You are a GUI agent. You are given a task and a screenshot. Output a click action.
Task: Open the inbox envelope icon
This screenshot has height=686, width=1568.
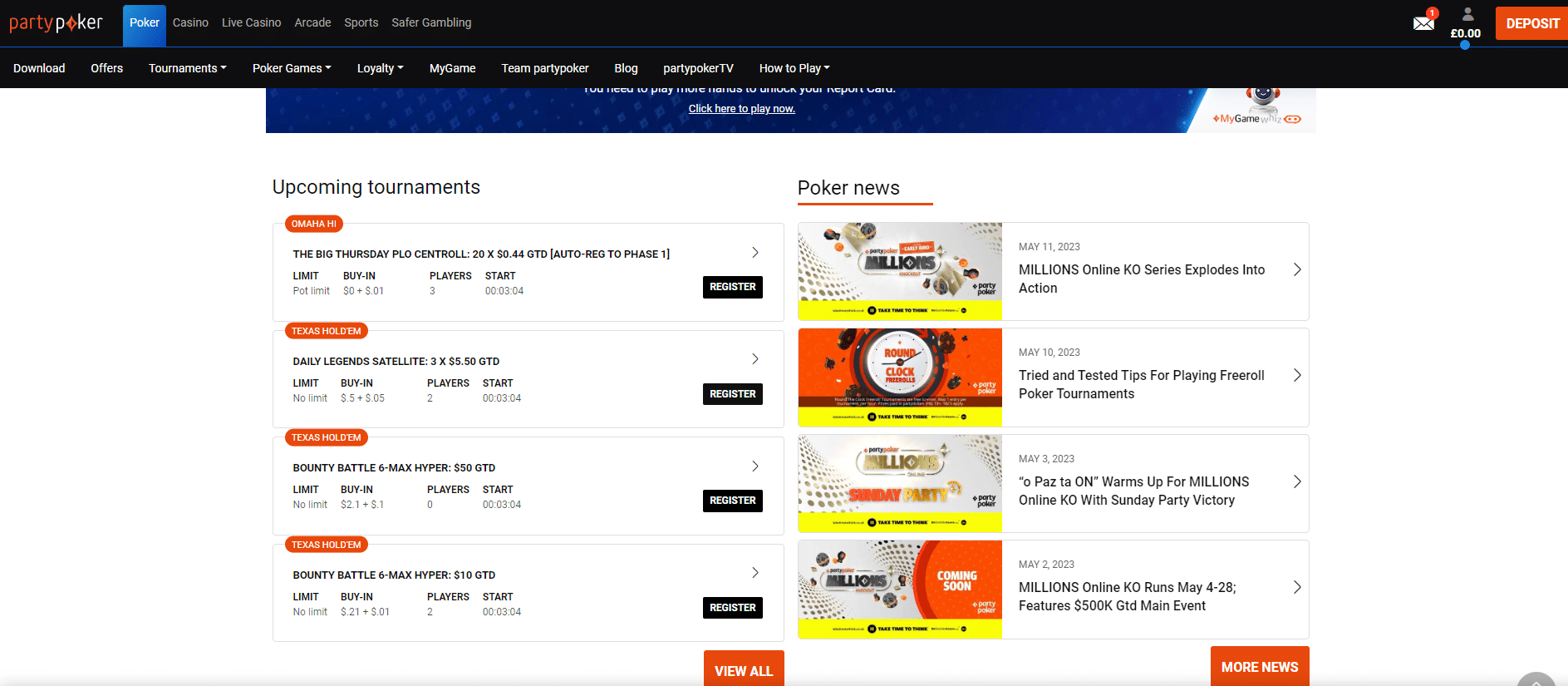tap(1423, 23)
